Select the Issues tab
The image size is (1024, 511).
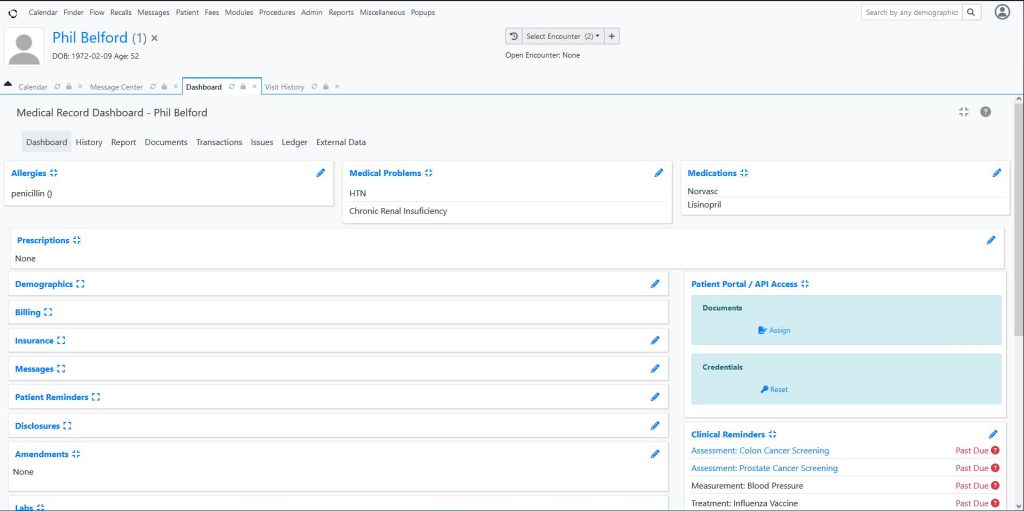click(x=262, y=142)
